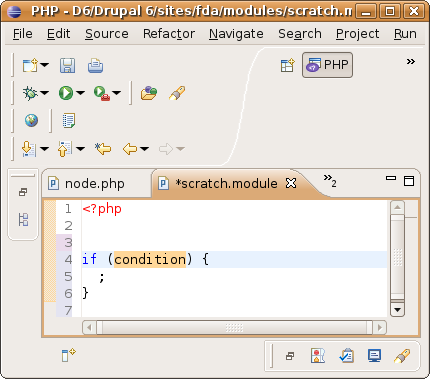Click the horizontal scrollbar thumb
Image resolution: width=430 pixels, height=379 pixels.
[234, 327]
